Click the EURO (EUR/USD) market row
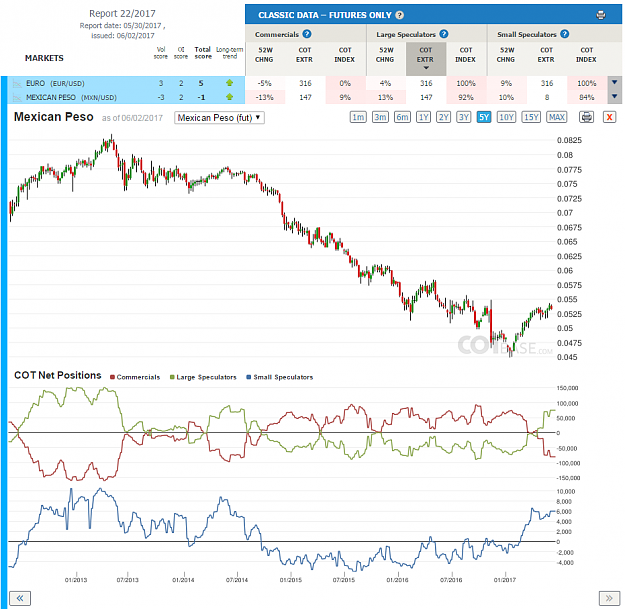The height and width of the screenshot is (609, 625). point(126,83)
